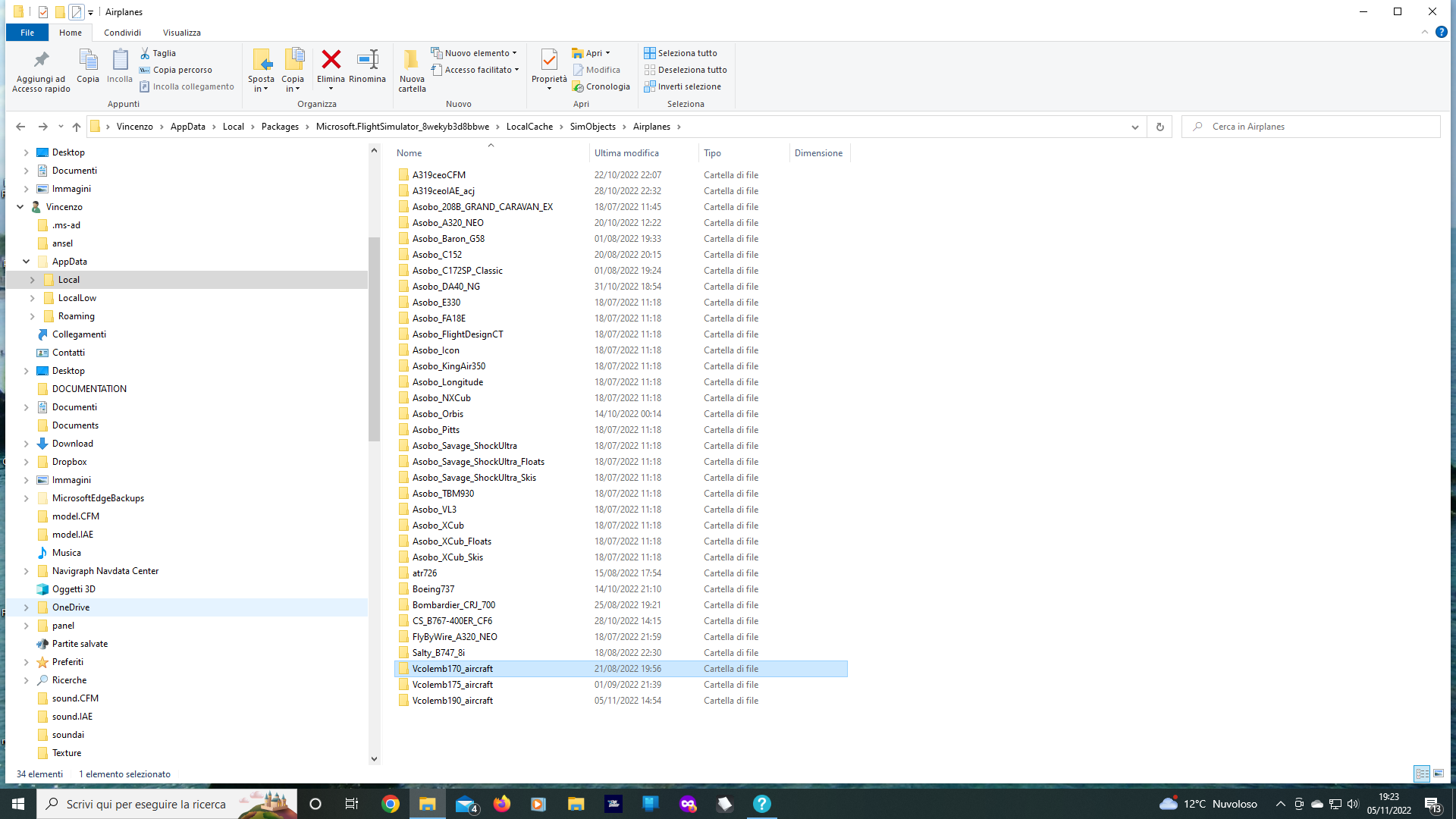This screenshot has height=819, width=1456.
Task: Click Seleziona tutto in the ribbon
Action: click(x=680, y=53)
